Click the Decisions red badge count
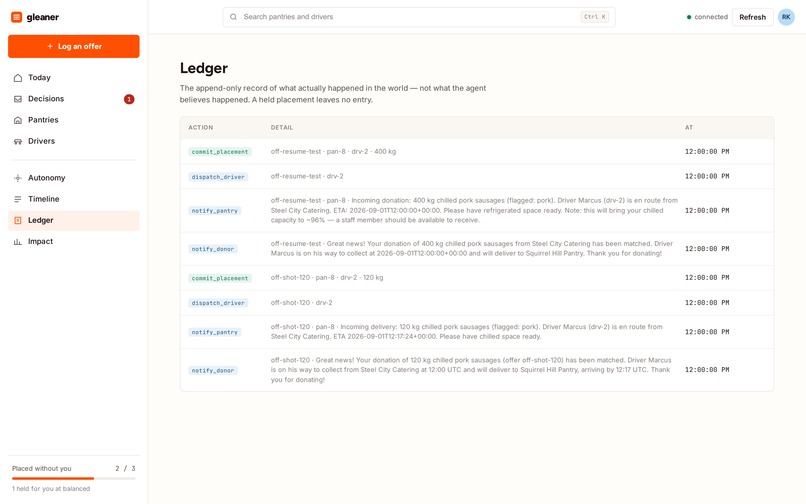The image size is (806, 504). pyautogui.click(x=129, y=99)
